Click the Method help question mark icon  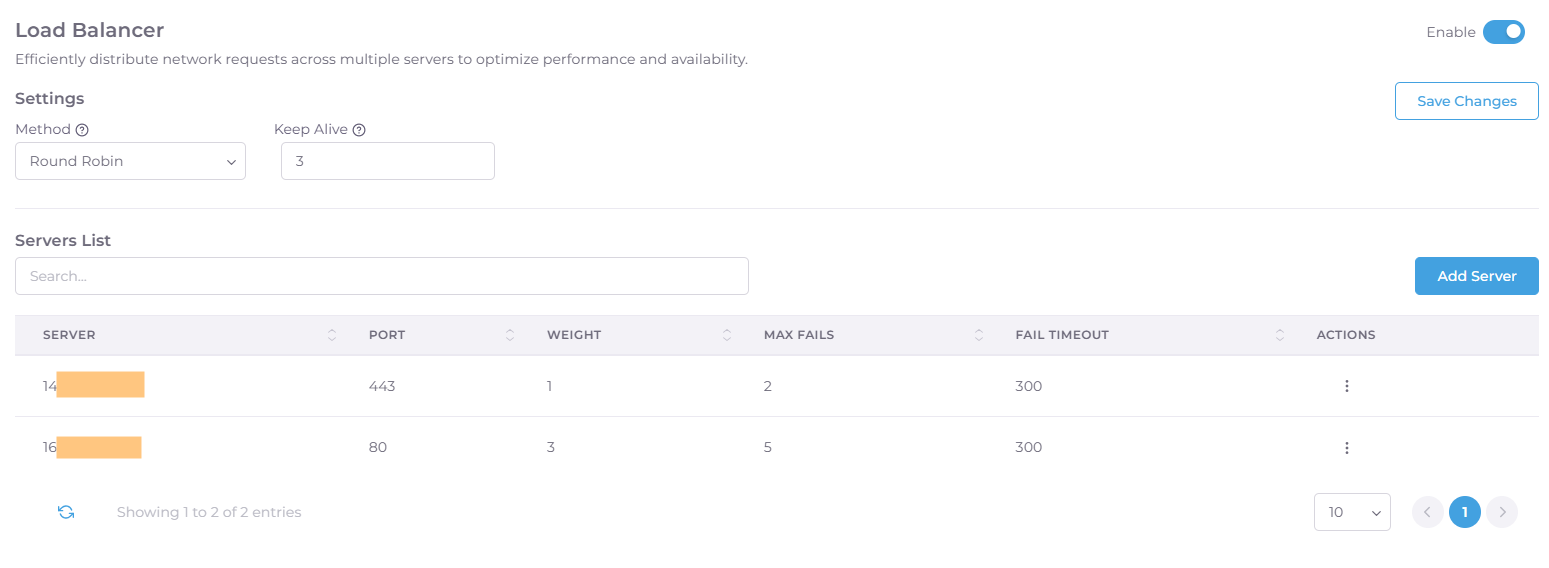pyautogui.click(x=82, y=130)
